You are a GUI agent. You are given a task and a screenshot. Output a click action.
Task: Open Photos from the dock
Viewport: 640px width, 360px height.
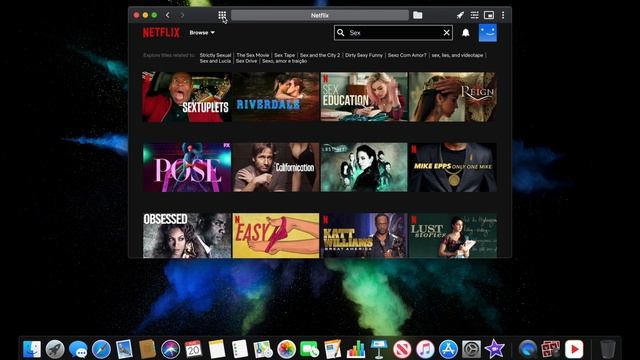coord(286,349)
